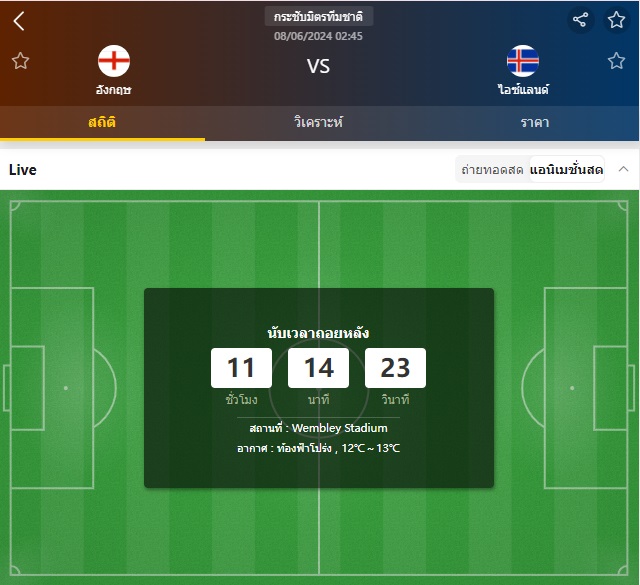Go back using the left arrow icon
Image resolution: width=640 pixels, height=585 pixels.
tap(19, 21)
